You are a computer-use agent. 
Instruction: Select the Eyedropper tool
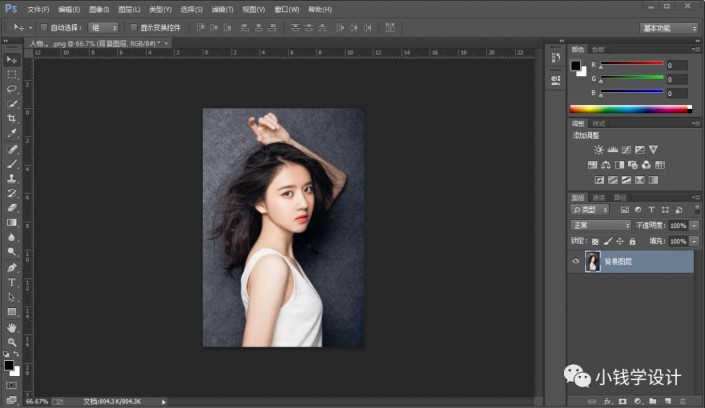point(12,133)
